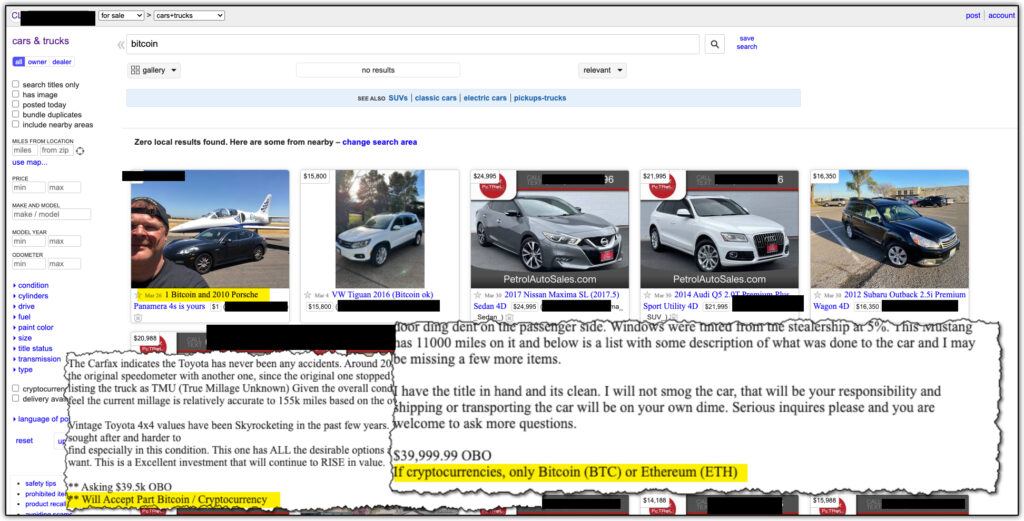Tick 'include nearby areas' checkbox

pyautogui.click(x=16, y=124)
